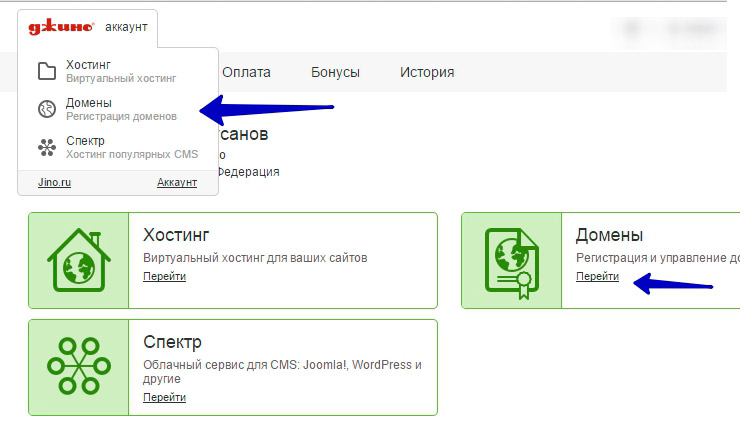Click 'Виртуальный хостинг для ваших сайтов' text
Screen dimensions: 740x428
255,258
